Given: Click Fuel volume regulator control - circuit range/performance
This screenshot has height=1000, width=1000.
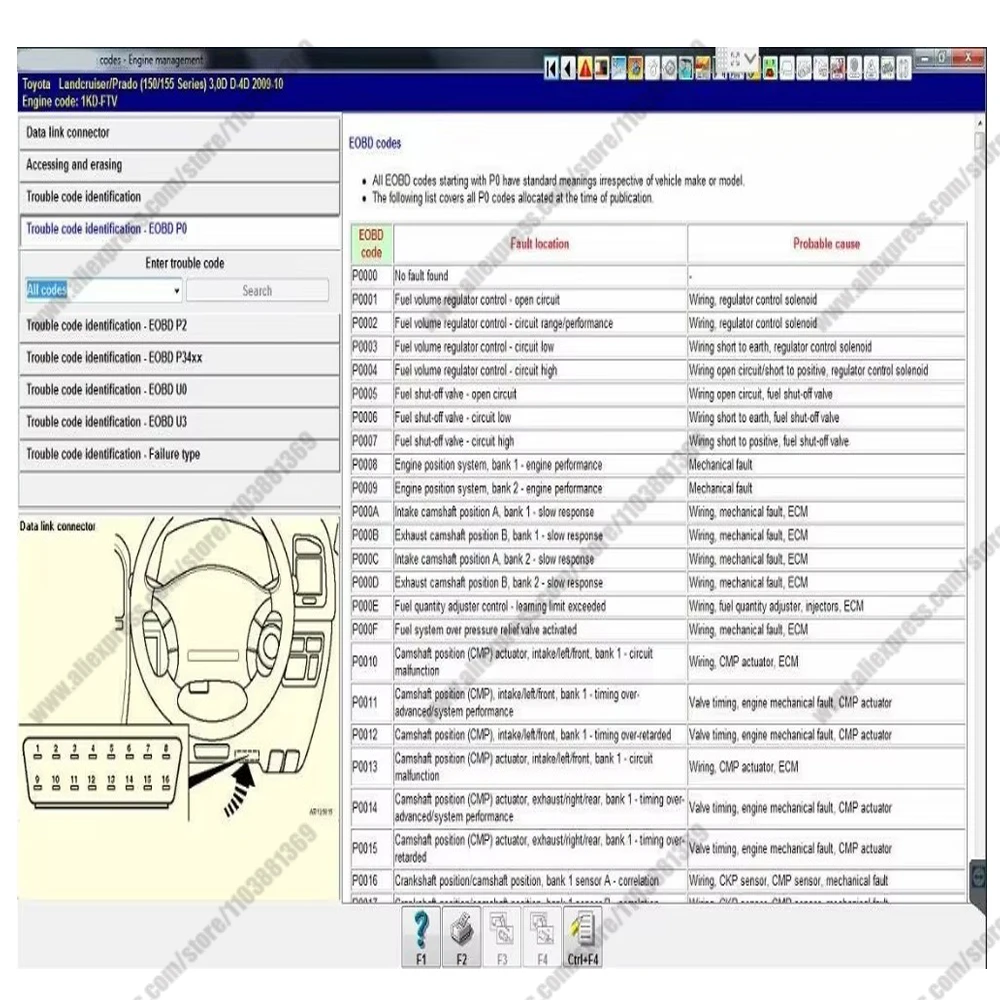Looking at the screenshot, I should 540,323.
